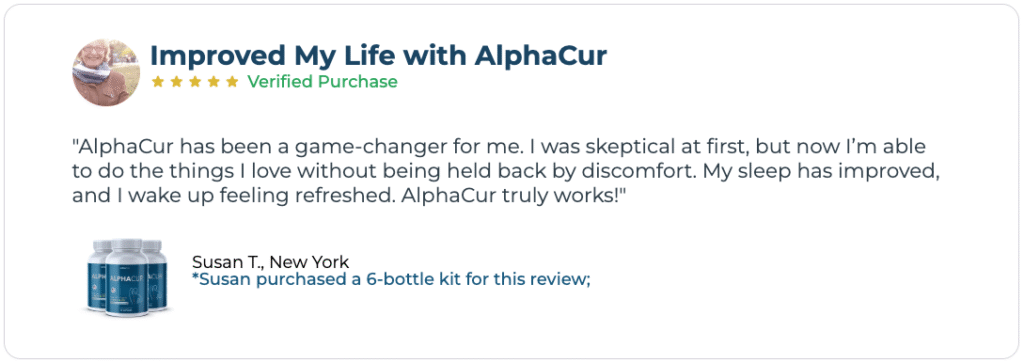Click the third gold rating star
Image resolution: width=1024 pixels, height=363 pixels.
click(195, 82)
